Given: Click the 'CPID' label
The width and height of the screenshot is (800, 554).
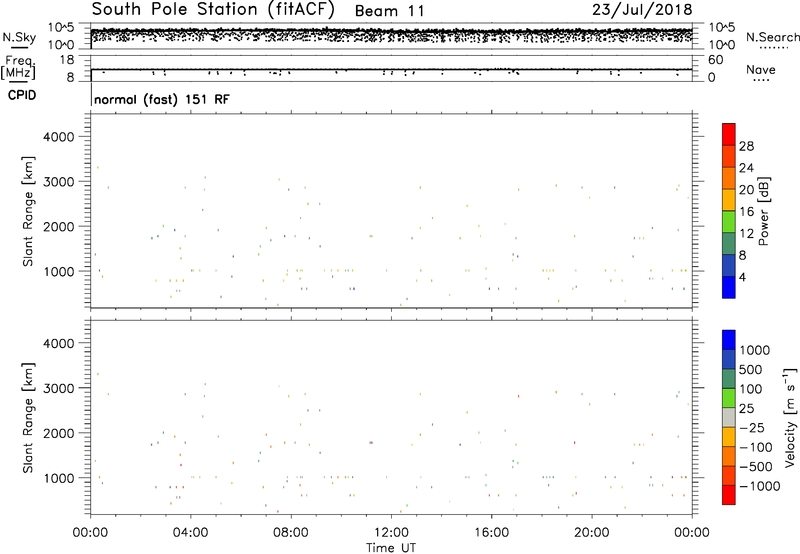Looking at the screenshot, I should 22,95.
